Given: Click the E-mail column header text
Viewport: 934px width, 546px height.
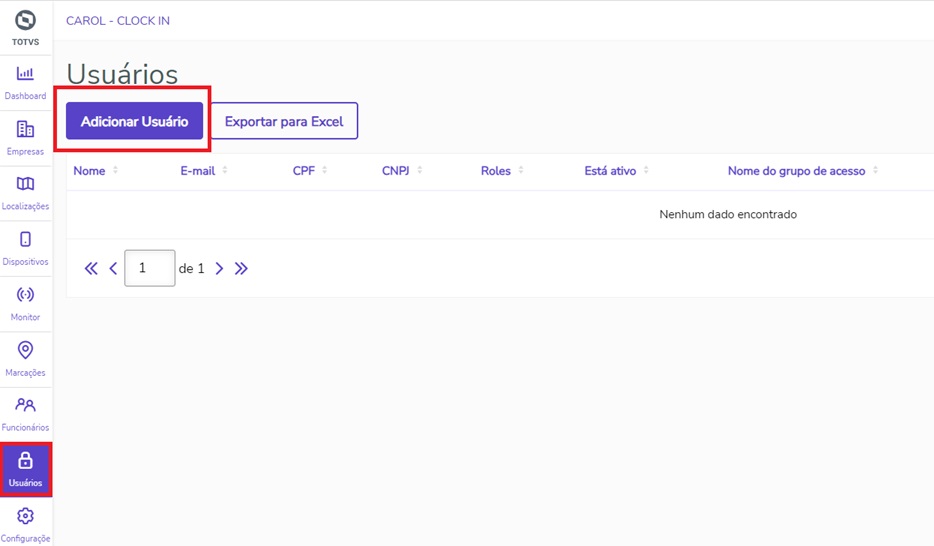Looking at the screenshot, I should pyautogui.click(x=198, y=171).
